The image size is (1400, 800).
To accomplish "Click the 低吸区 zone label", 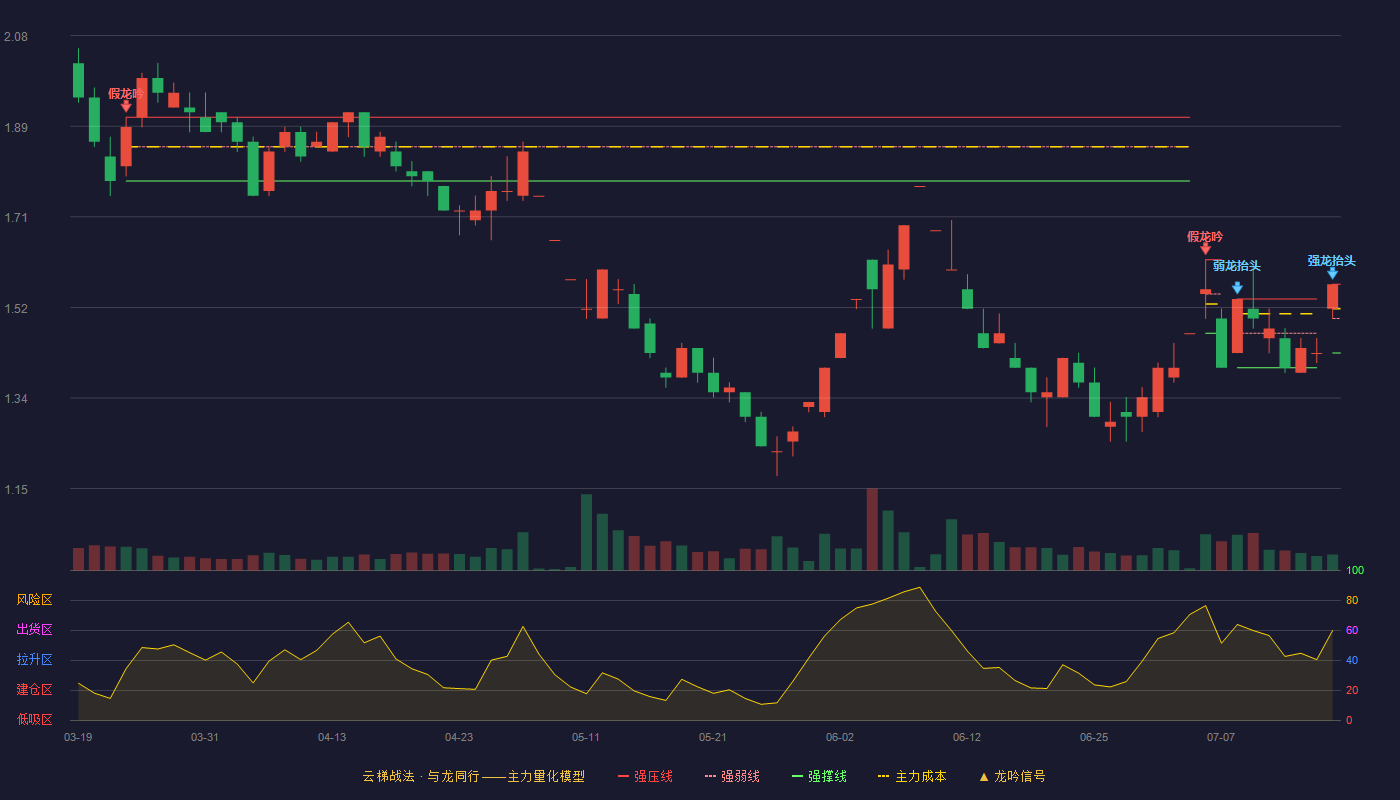I will (34, 718).
